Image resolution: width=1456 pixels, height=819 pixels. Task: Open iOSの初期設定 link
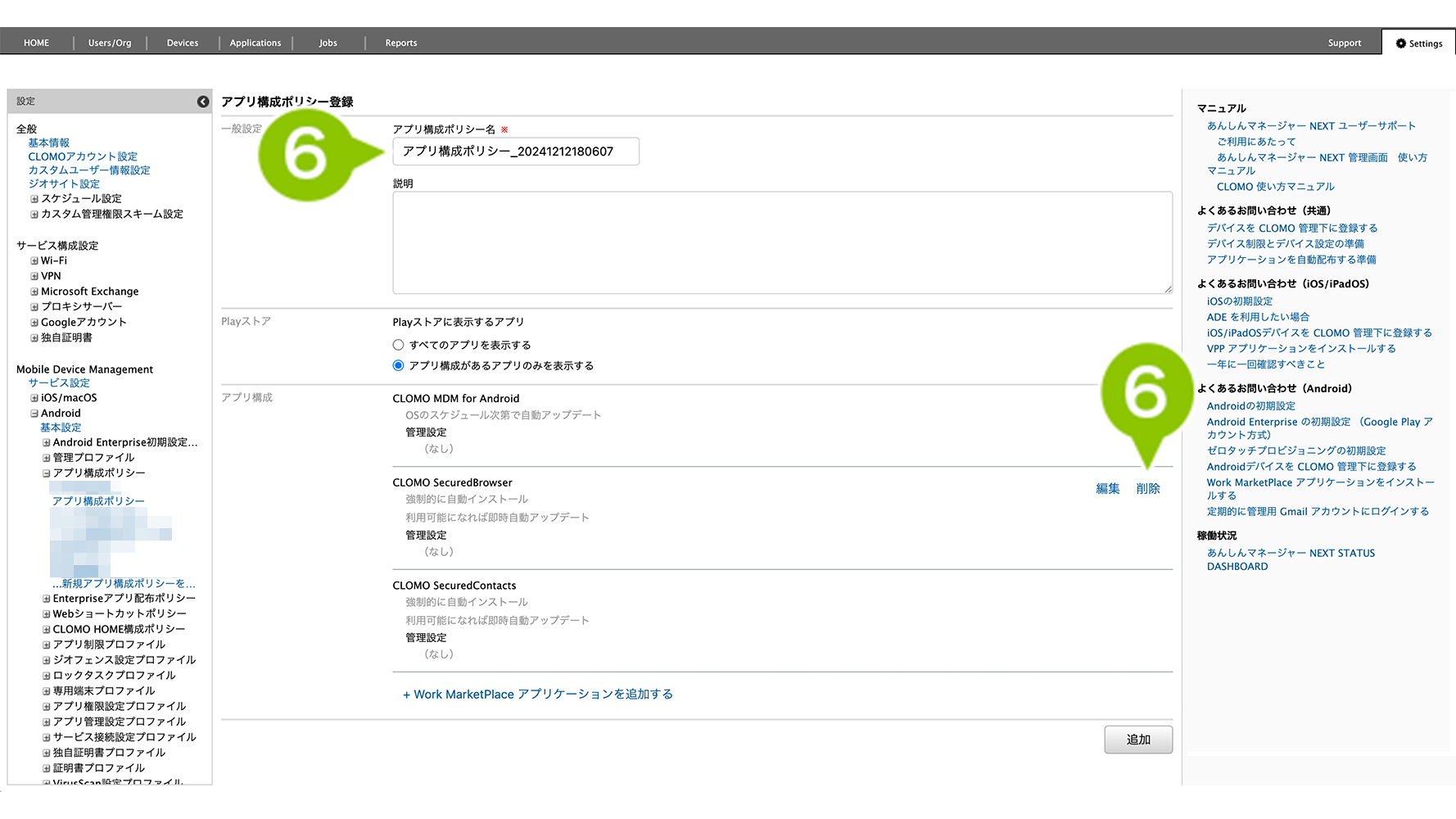(x=1240, y=301)
